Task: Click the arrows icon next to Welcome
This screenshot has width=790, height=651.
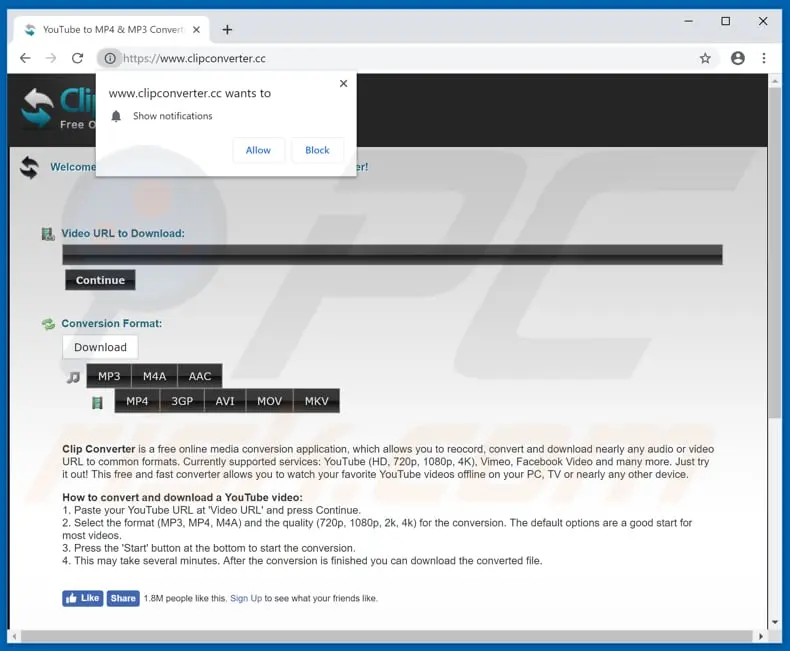Action: pos(29,167)
